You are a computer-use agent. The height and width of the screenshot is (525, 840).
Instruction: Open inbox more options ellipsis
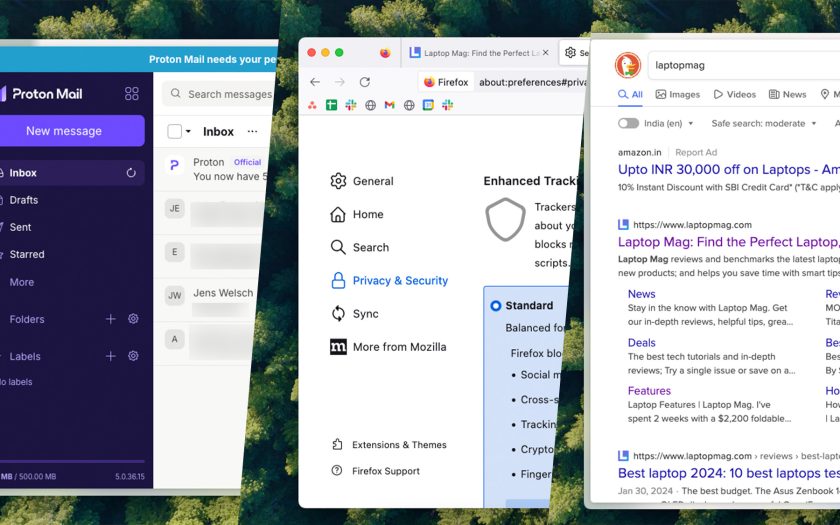[252, 131]
